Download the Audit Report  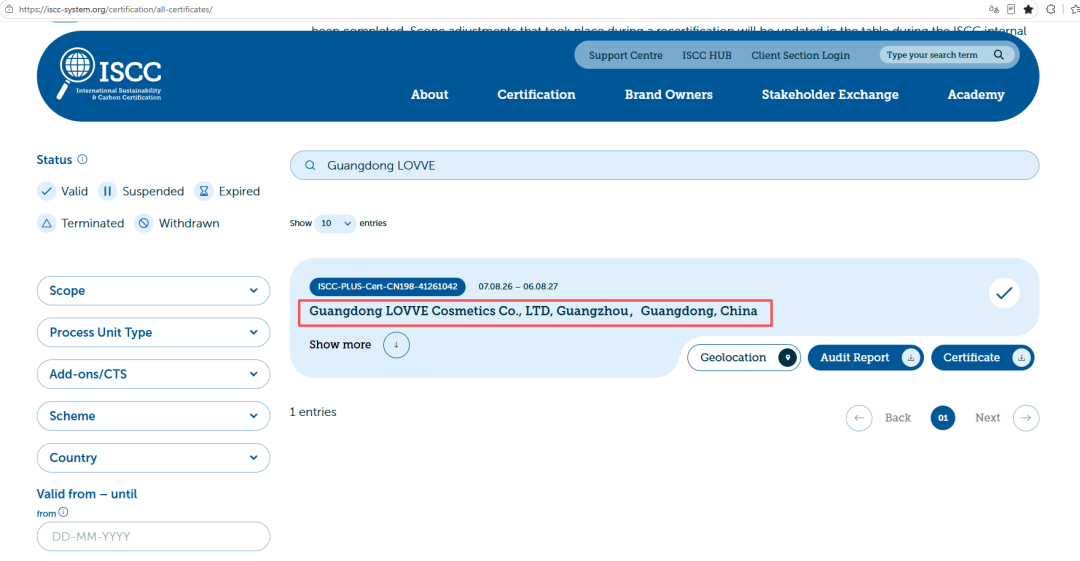(x=866, y=358)
